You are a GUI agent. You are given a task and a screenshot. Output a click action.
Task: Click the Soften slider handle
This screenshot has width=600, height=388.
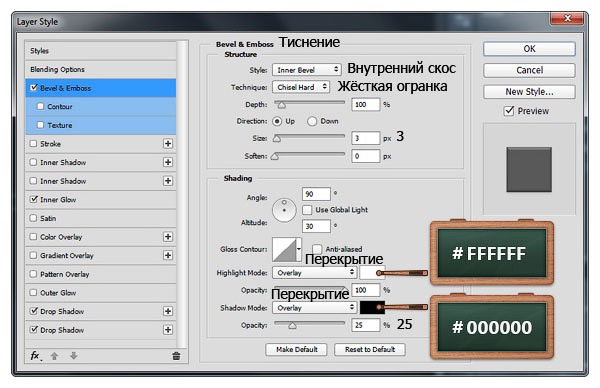coord(275,156)
